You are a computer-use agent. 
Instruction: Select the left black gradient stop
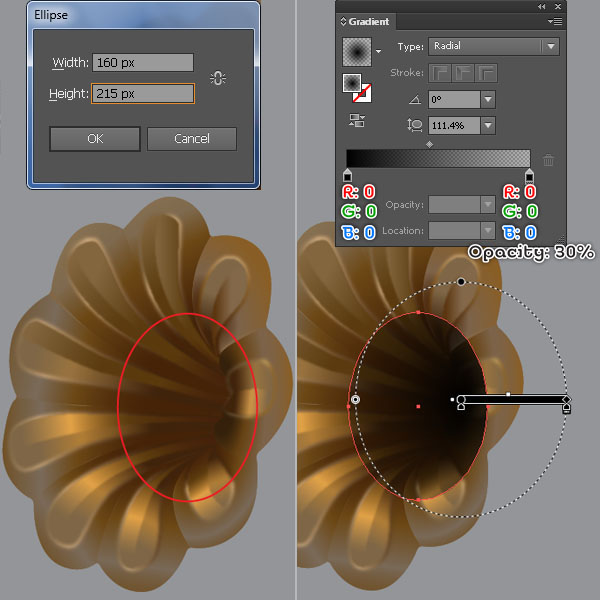click(347, 175)
